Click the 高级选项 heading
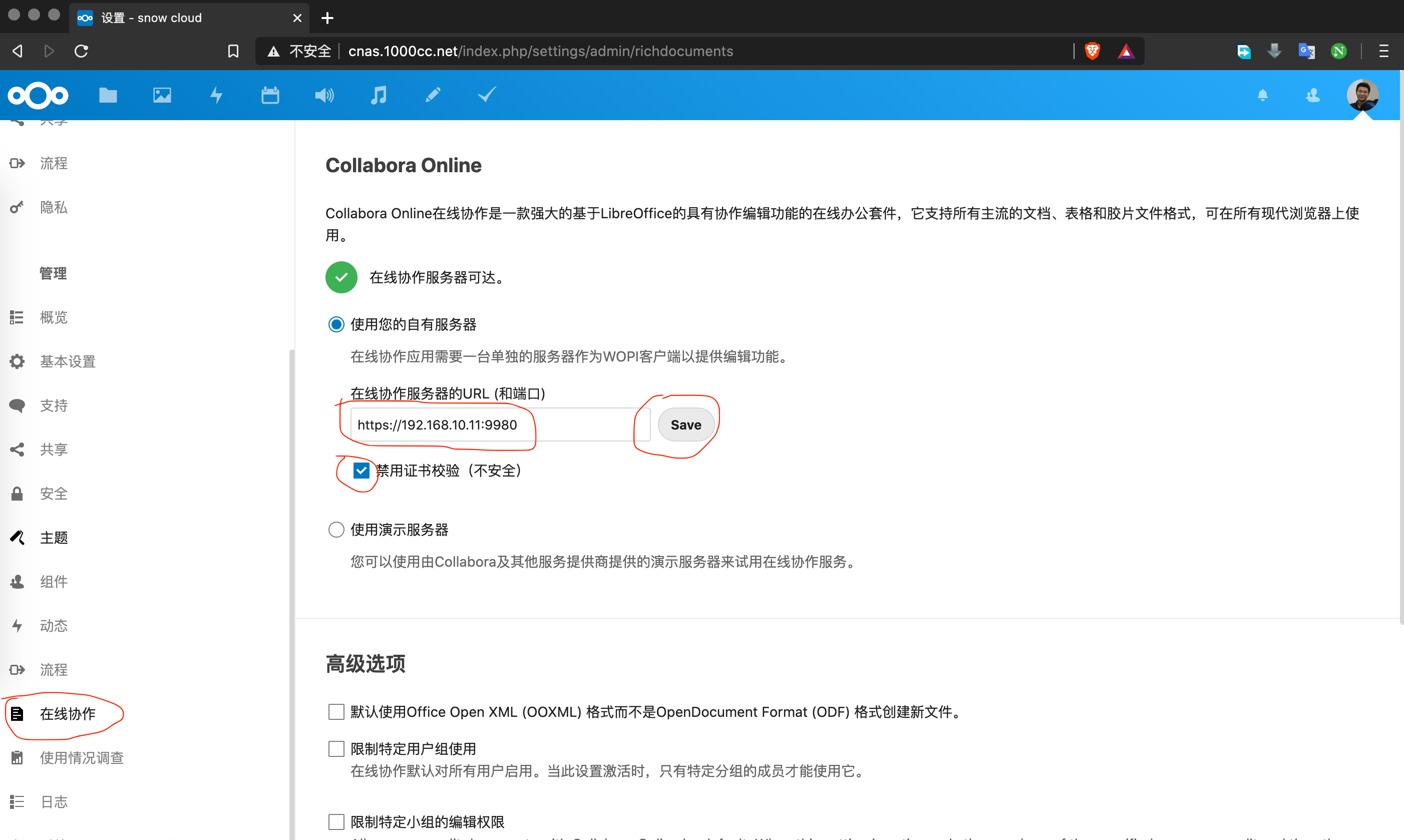The image size is (1404, 840). [x=365, y=663]
